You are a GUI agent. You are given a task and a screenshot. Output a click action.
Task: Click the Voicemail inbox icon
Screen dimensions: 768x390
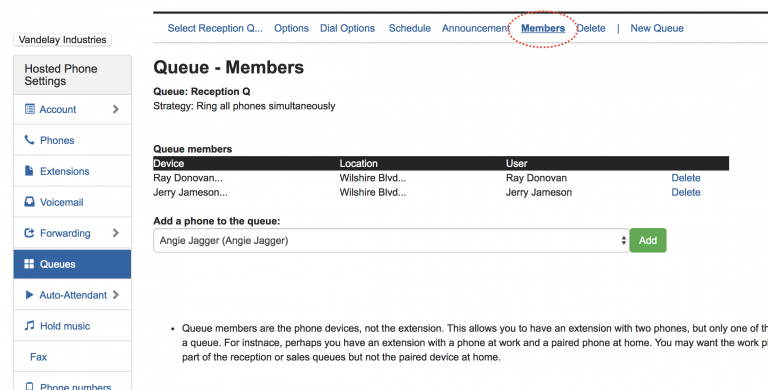tap(29, 201)
